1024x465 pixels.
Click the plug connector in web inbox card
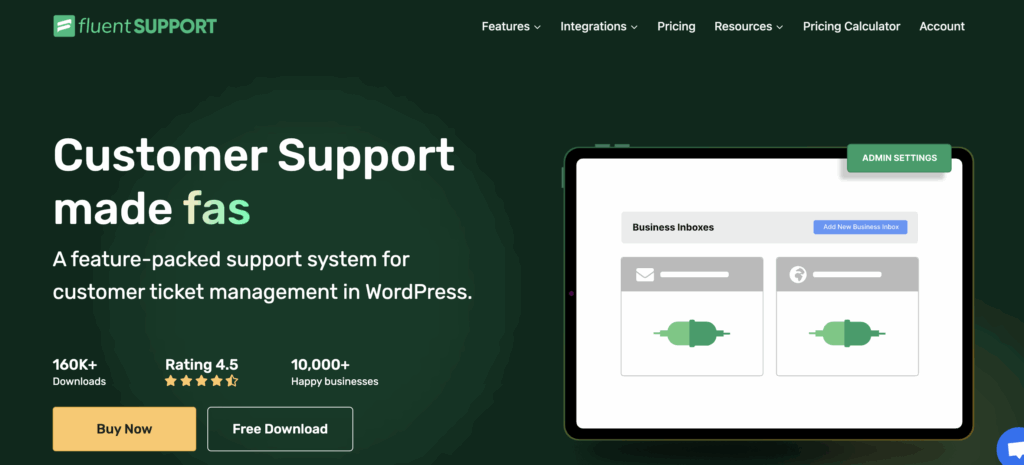[x=847, y=333]
